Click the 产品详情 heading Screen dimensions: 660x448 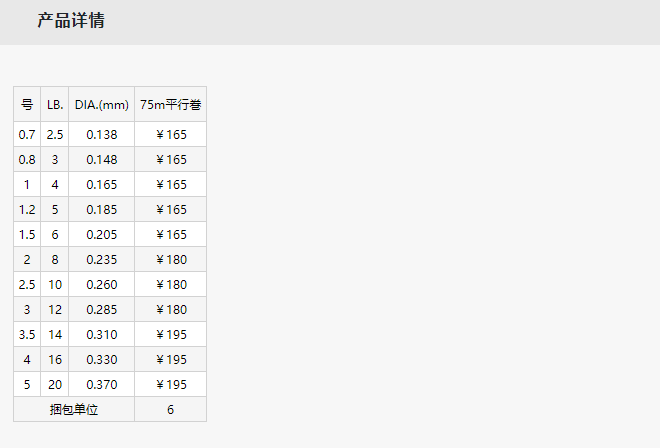click(71, 21)
